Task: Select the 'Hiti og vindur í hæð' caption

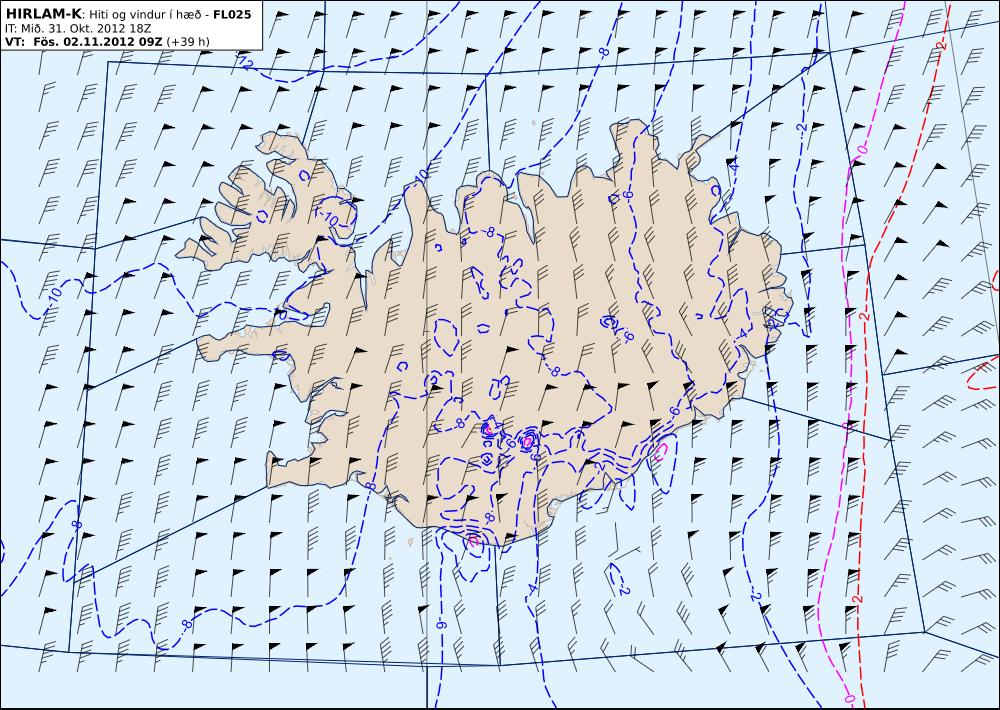Action: pos(147,15)
